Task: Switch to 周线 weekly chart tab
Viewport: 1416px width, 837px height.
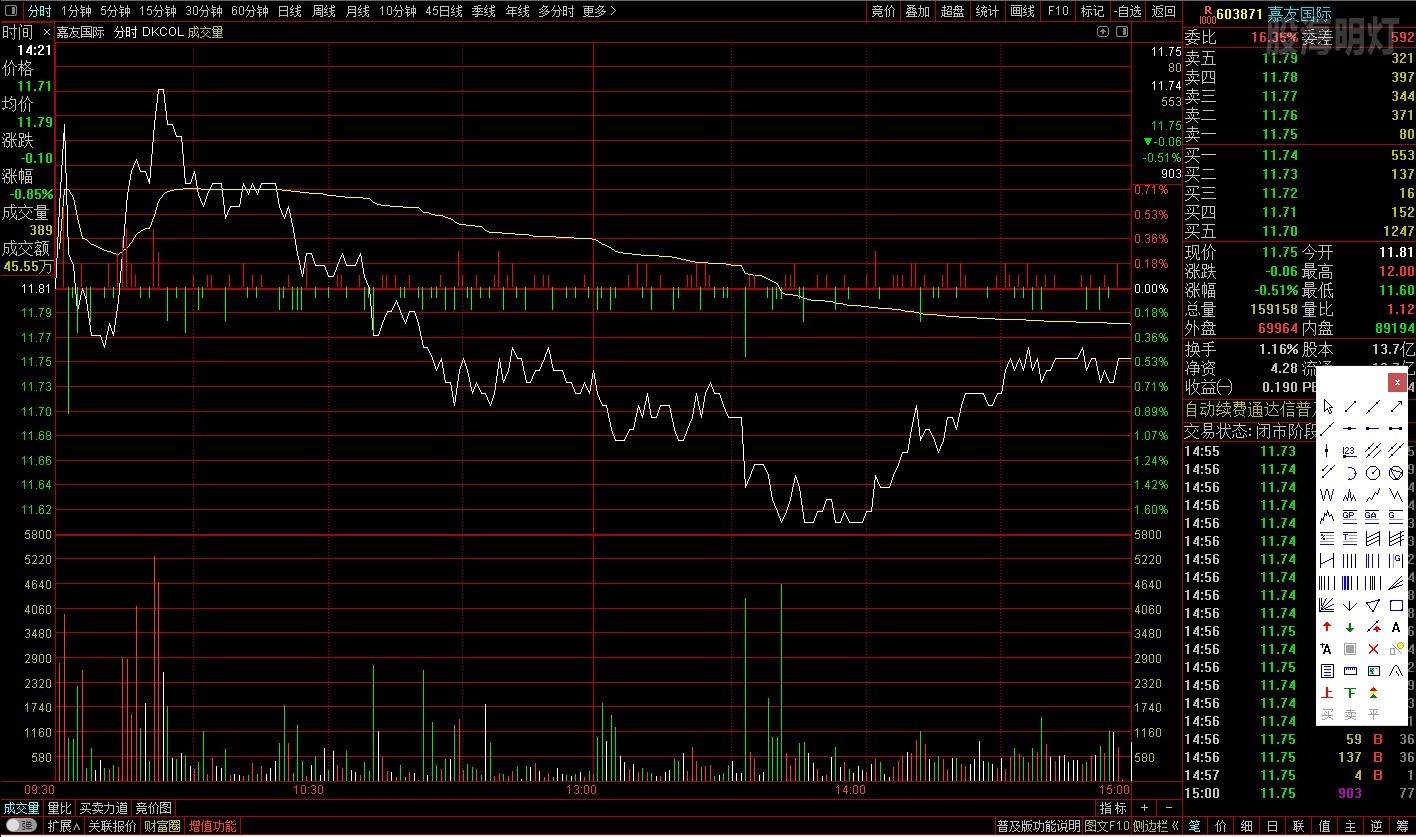Action: pyautogui.click(x=324, y=11)
